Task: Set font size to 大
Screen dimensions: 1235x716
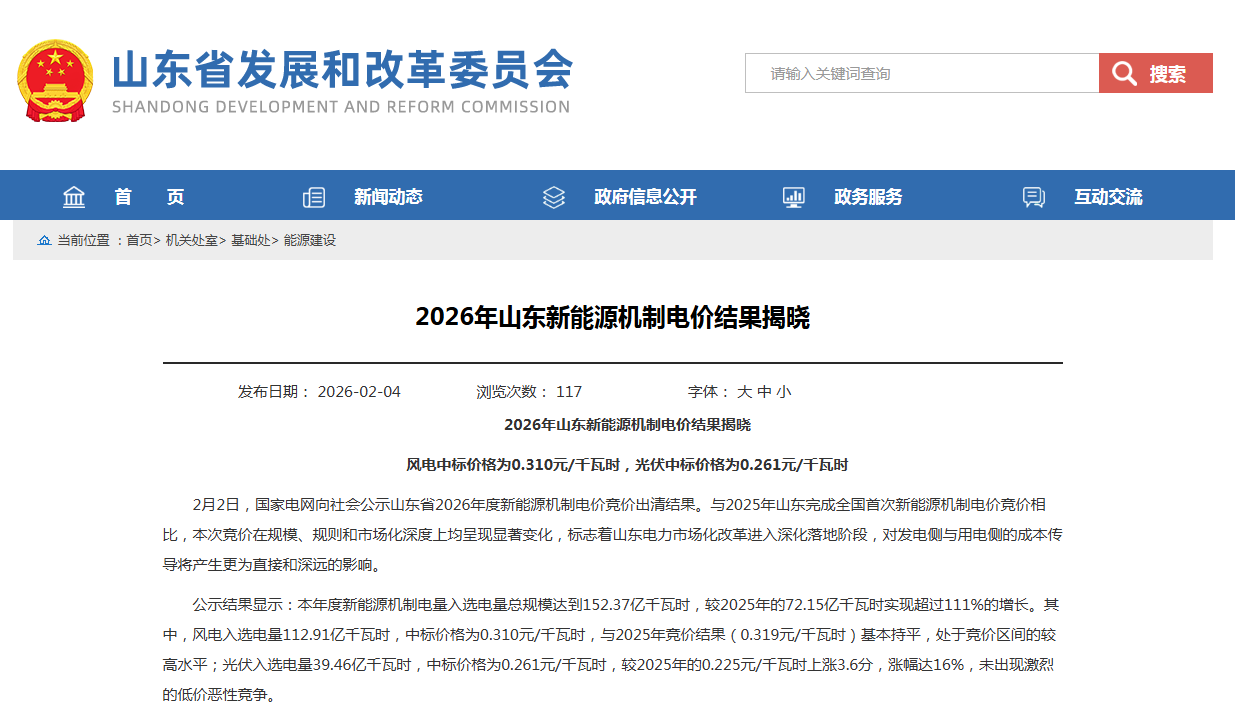Action: click(x=744, y=392)
